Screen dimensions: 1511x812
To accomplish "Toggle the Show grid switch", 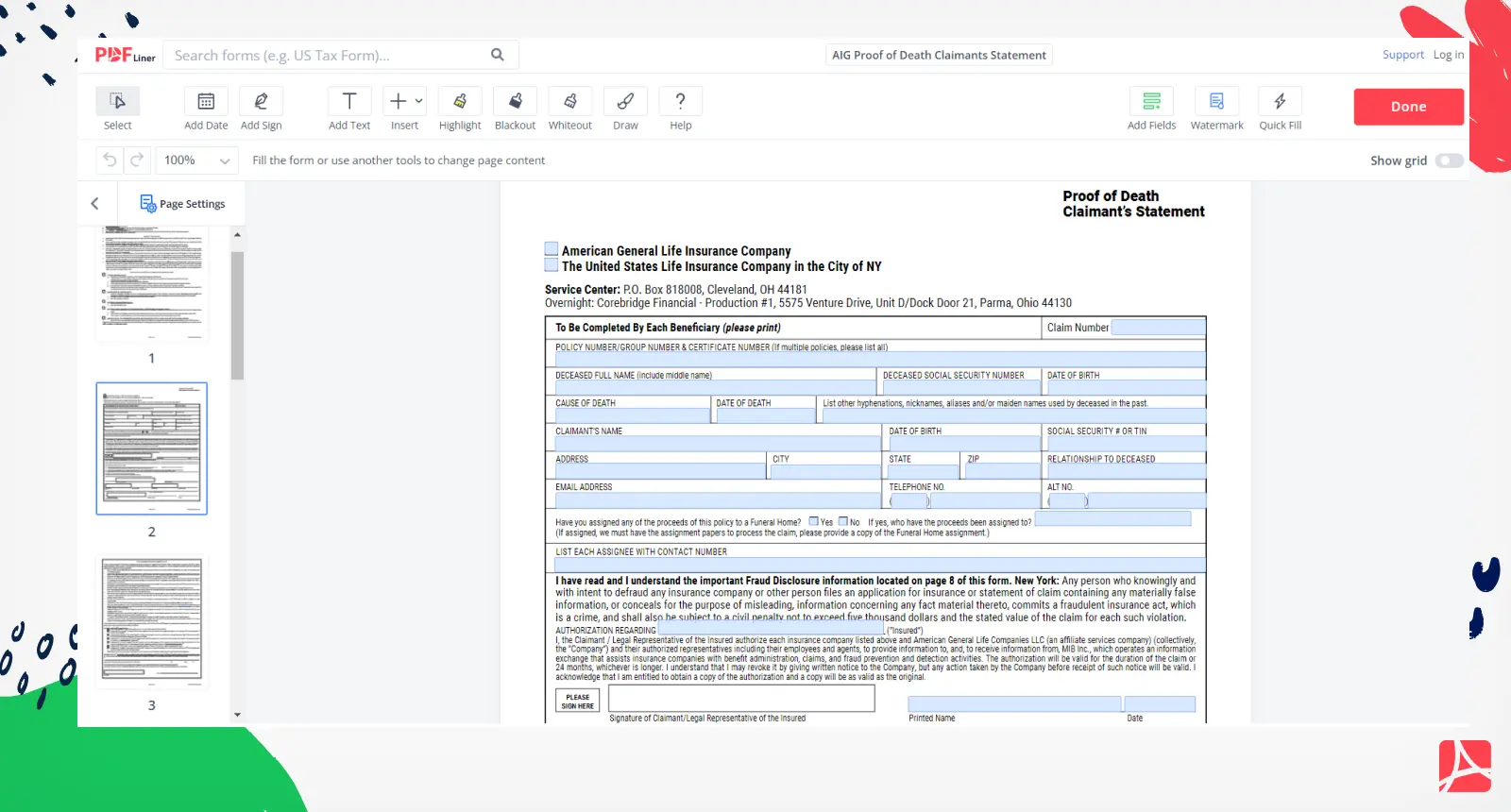I will point(1449,161).
